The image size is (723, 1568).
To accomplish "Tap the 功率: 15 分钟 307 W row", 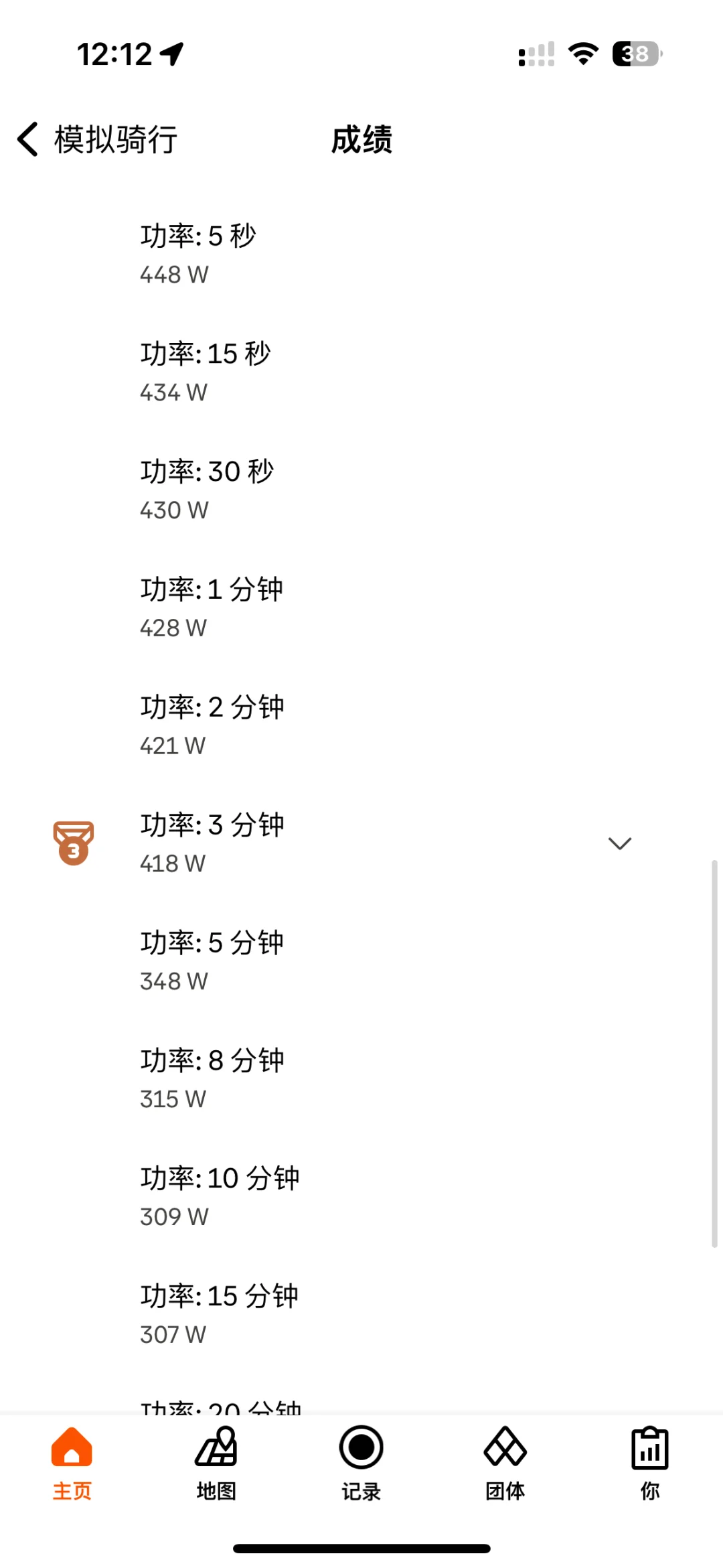I will (x=361, y=1315).
